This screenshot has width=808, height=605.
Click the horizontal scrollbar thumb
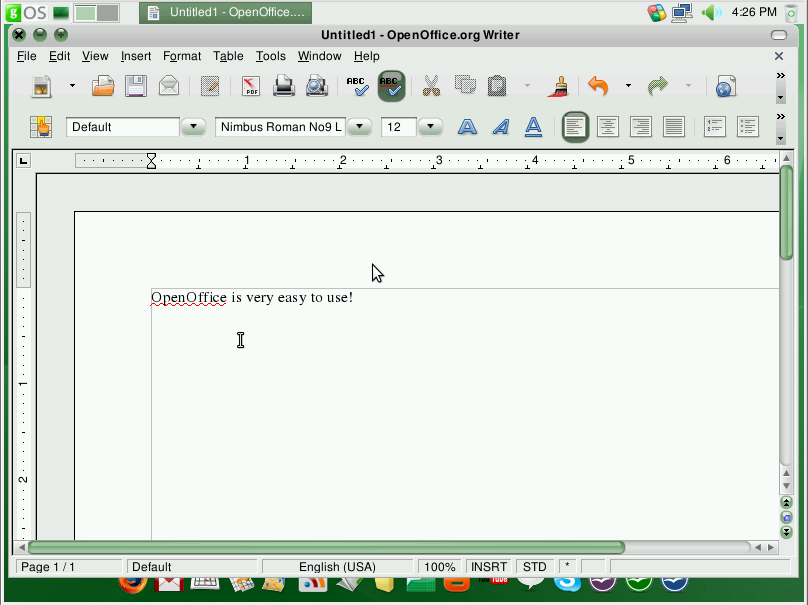326,547
